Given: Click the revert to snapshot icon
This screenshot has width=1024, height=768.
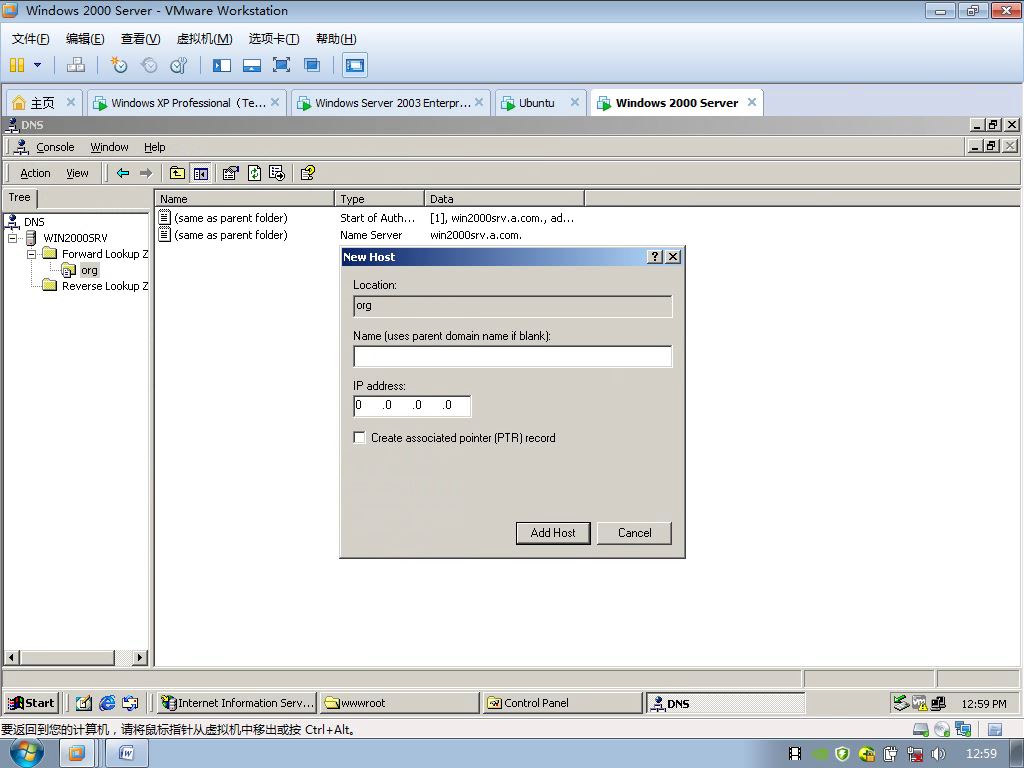Looking at the screenshot, I should [x=149, y=65].
